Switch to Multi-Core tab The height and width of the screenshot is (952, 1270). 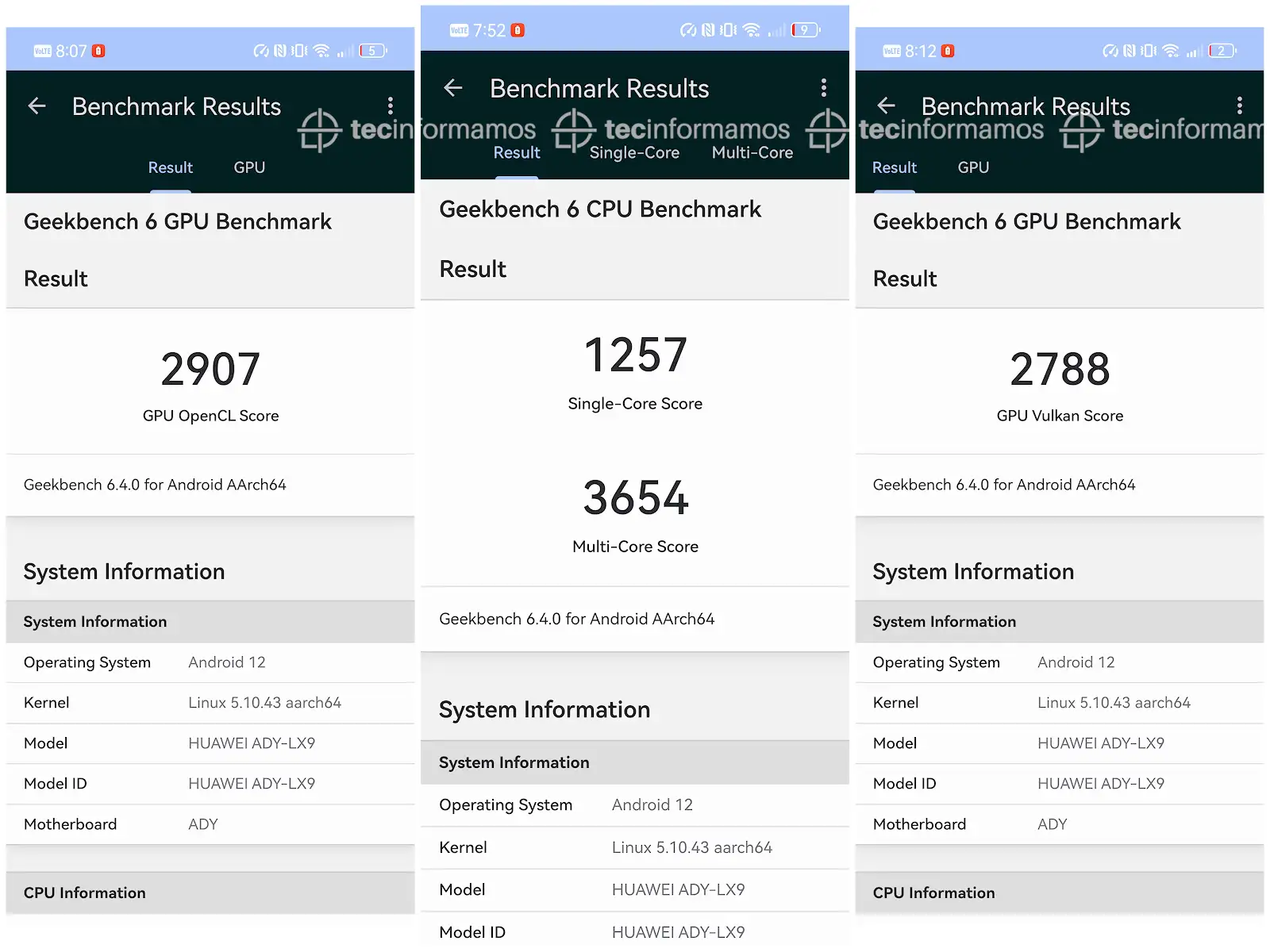point(752,152)
